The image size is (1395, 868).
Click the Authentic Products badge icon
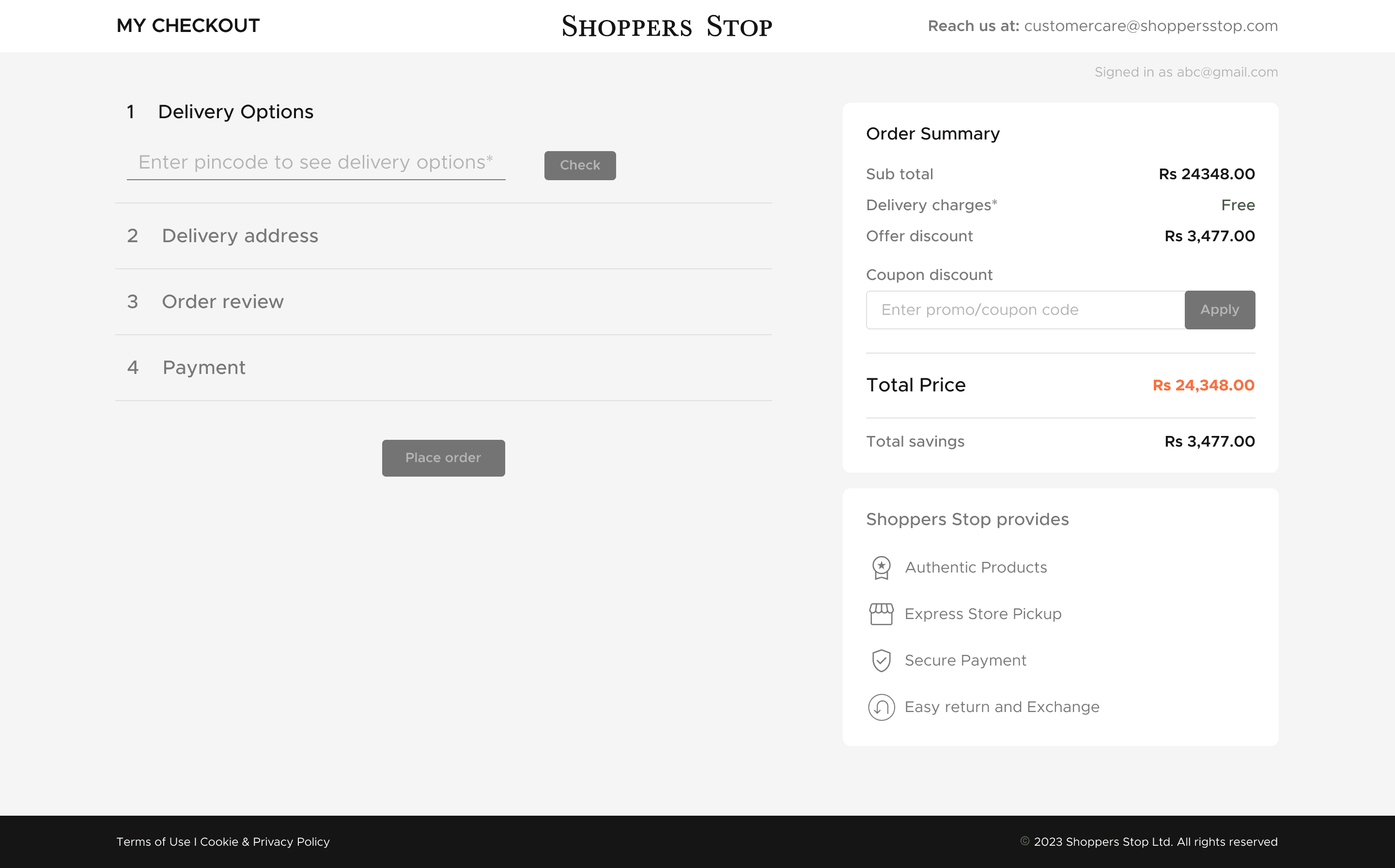[881, 568]
